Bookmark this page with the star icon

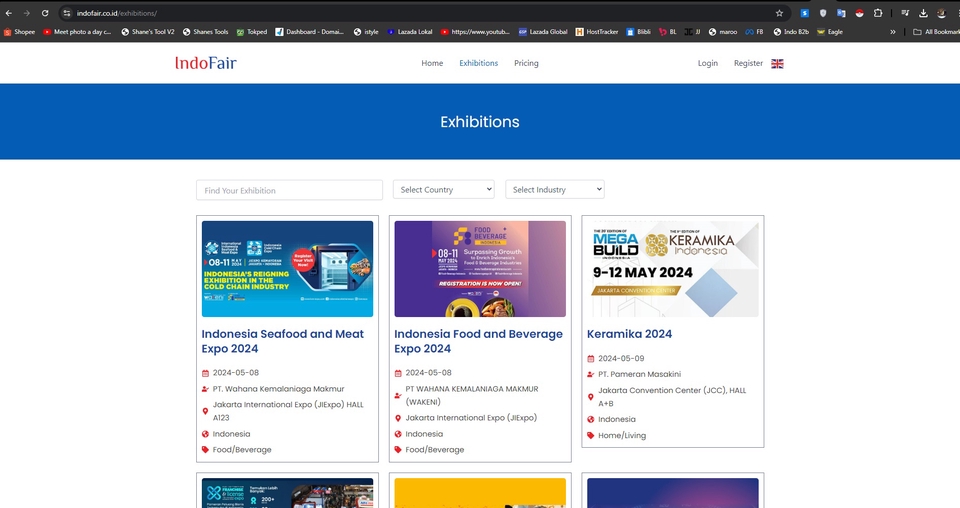pos(779,13)
